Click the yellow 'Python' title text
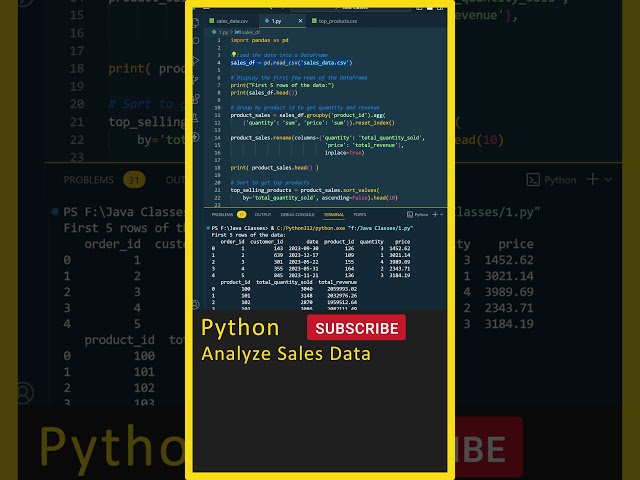Viewport: 640px width, 480px height. click(x=240, y=328)
